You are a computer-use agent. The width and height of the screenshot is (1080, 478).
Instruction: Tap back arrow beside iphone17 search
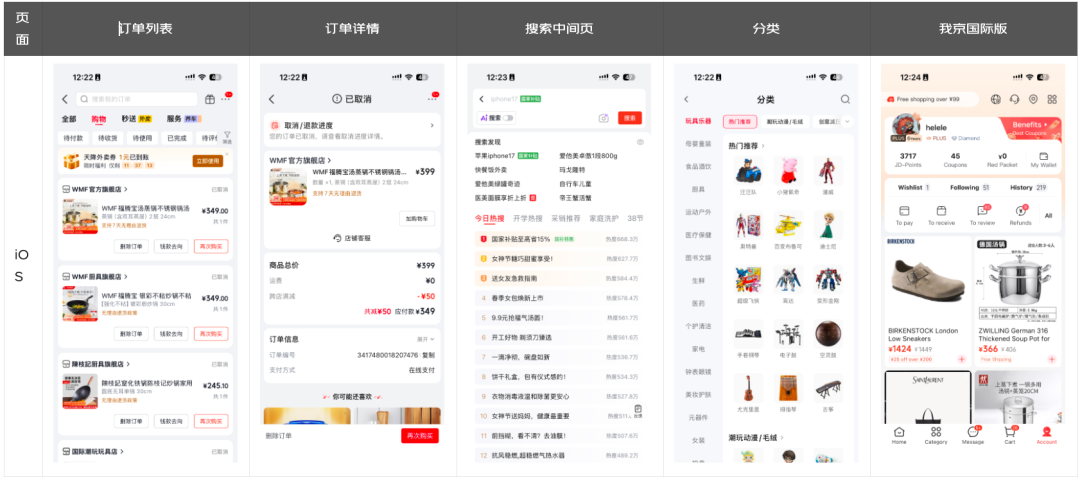(x=481, y=99)
